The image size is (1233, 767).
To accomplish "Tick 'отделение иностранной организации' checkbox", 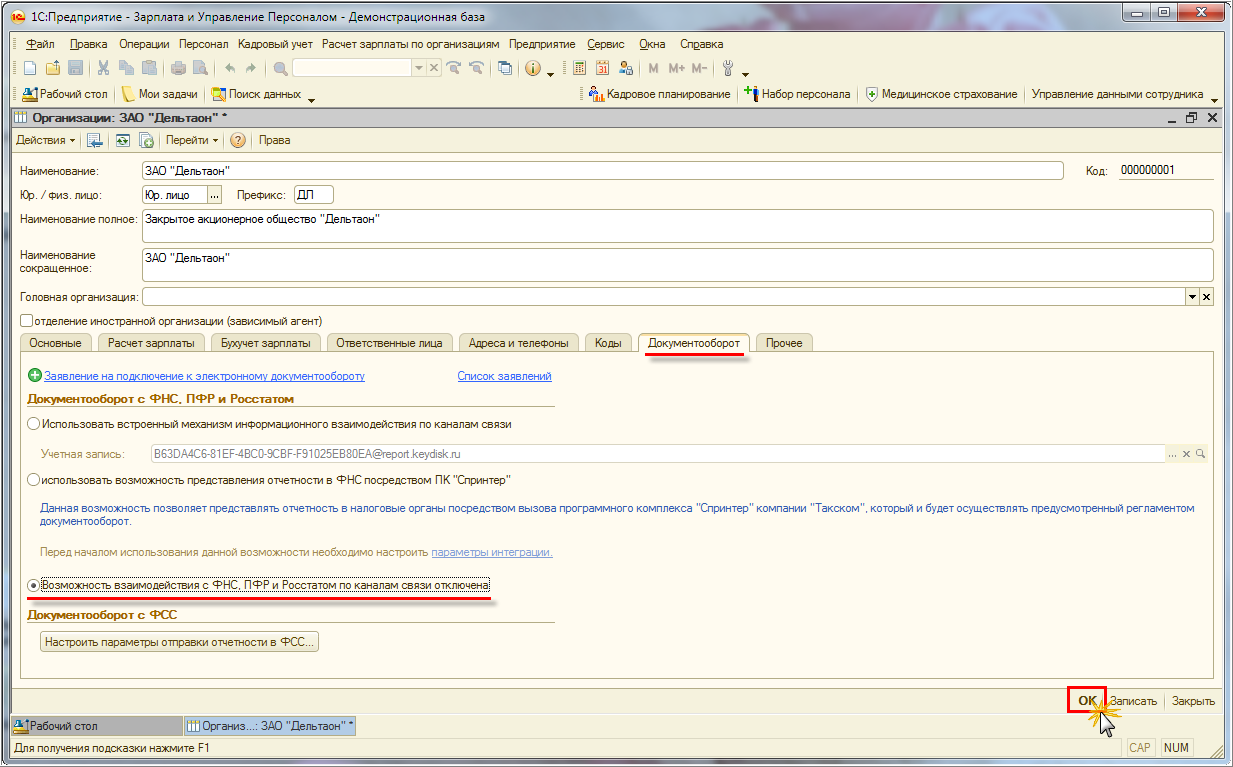I will pos(27,321).
